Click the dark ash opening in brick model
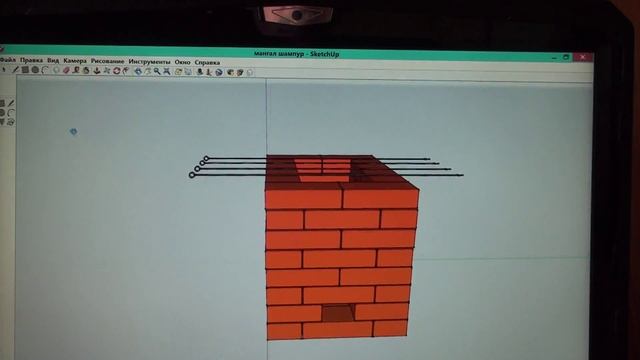The height and width of the screenshot is (360, 640). (x=338, y=313)
